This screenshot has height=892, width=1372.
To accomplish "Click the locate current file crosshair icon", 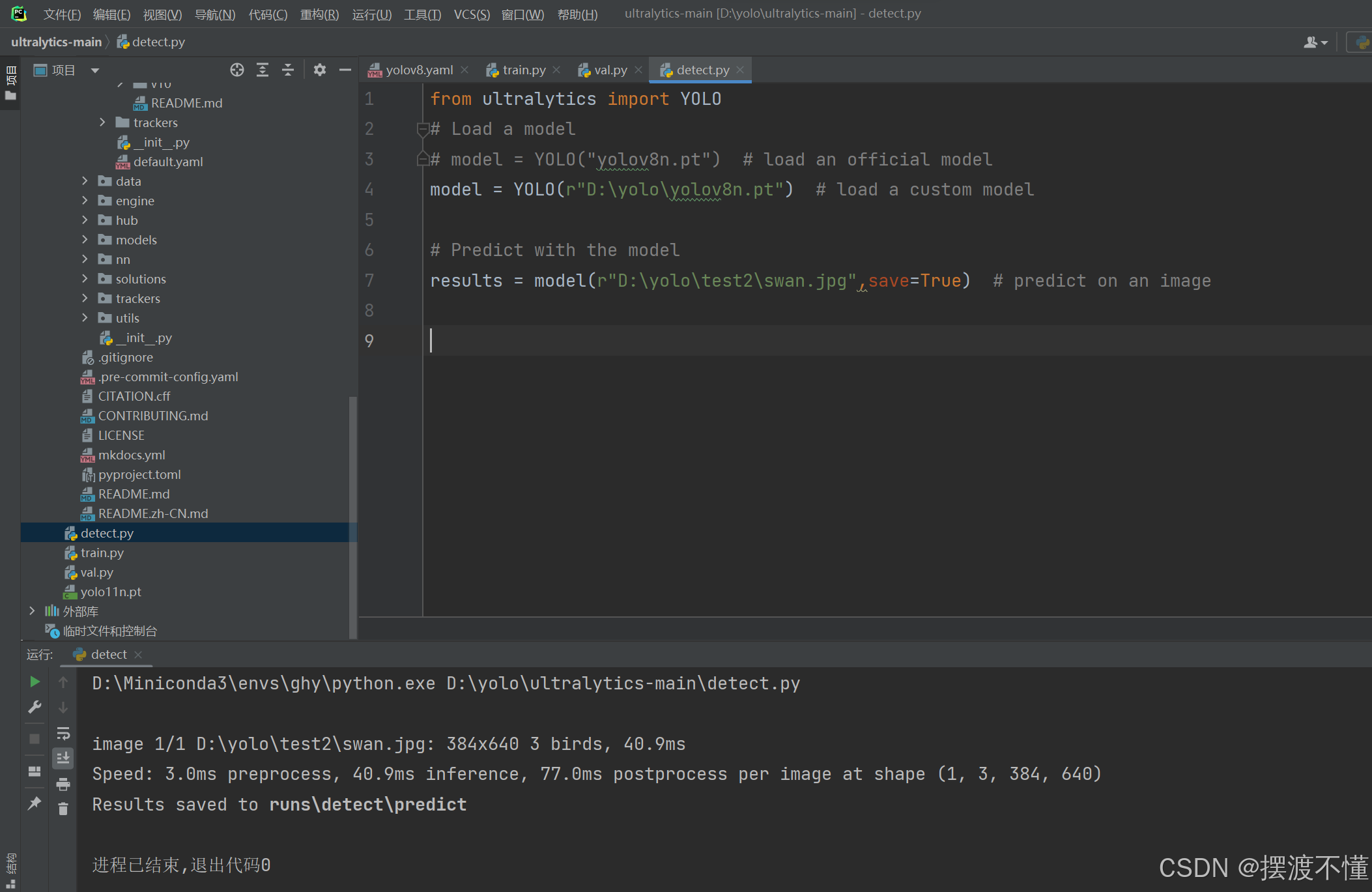I will [237, 70].
